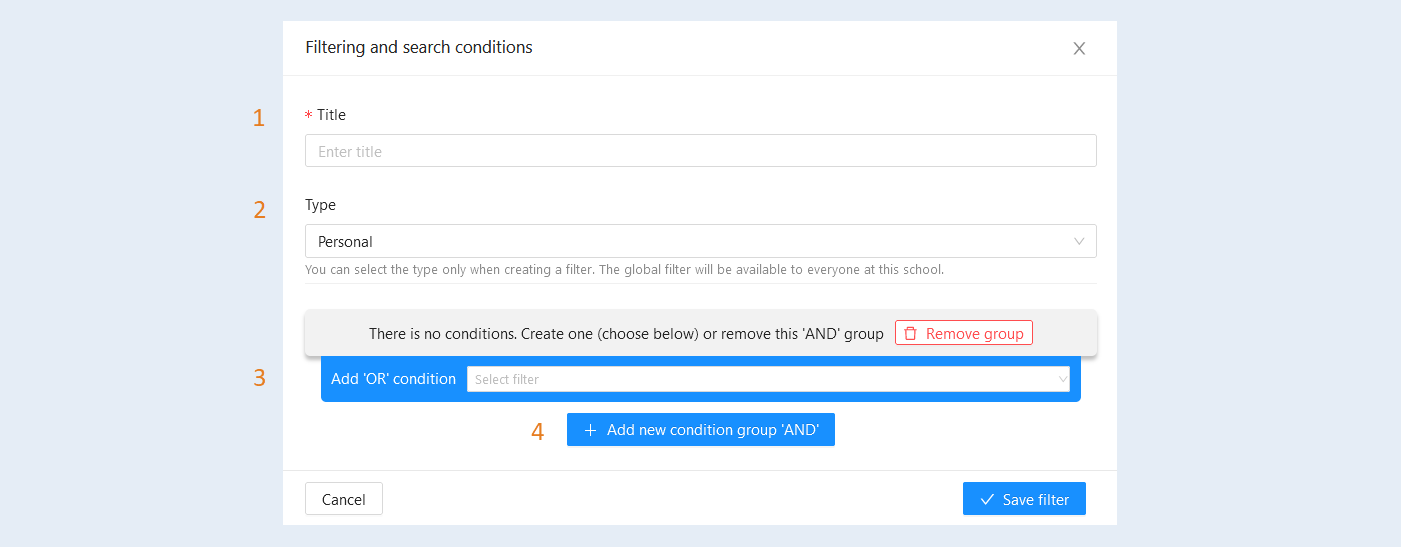Click the required Title field label
This screenshot has width=1401, height=547.
(326, 115)
